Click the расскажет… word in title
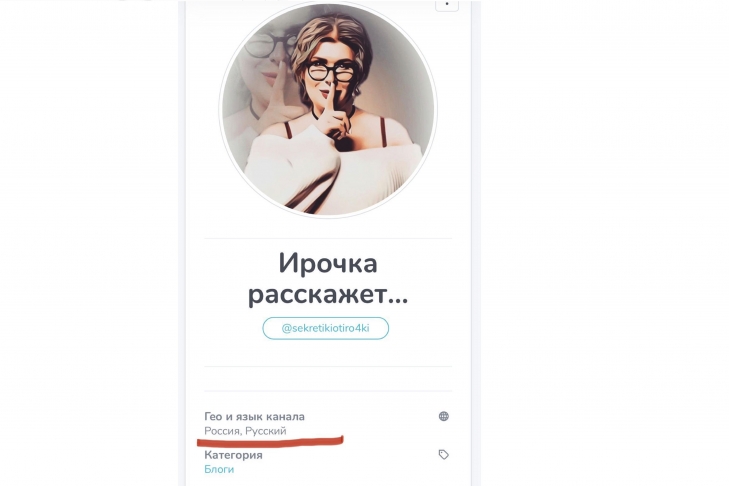The height and width of the screenshot is (486, 729). pos(328,294)
